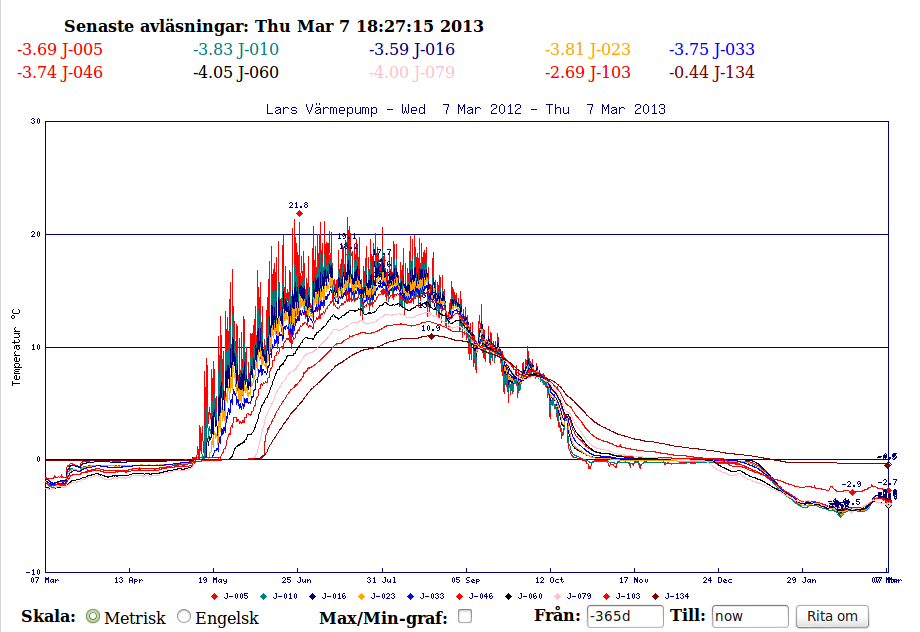Click the J-005 red diamond legend marker
This screenshot has width=920, height=632.
[x=215, y=596]
